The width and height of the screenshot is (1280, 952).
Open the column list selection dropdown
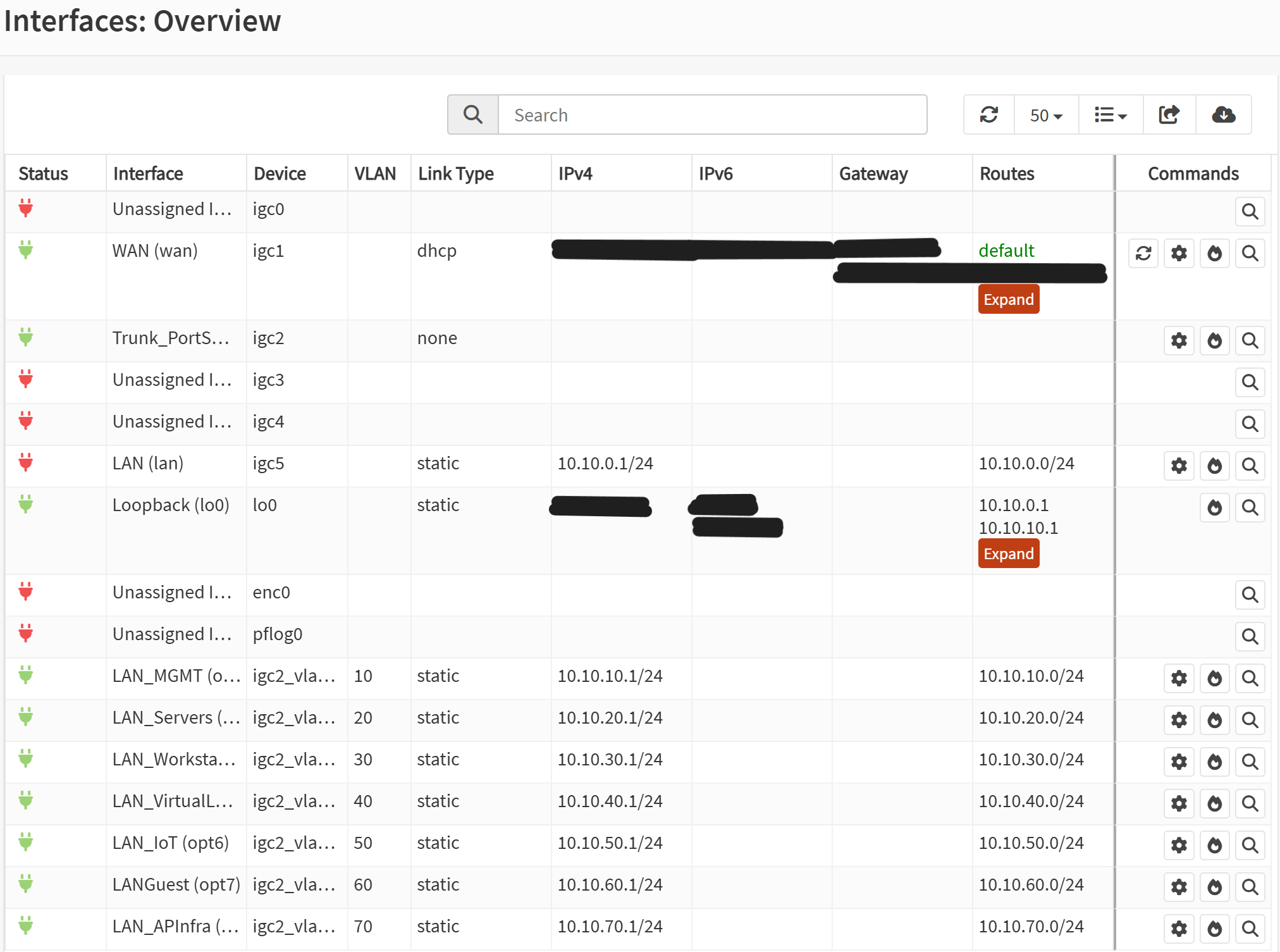click(1111, 115)
